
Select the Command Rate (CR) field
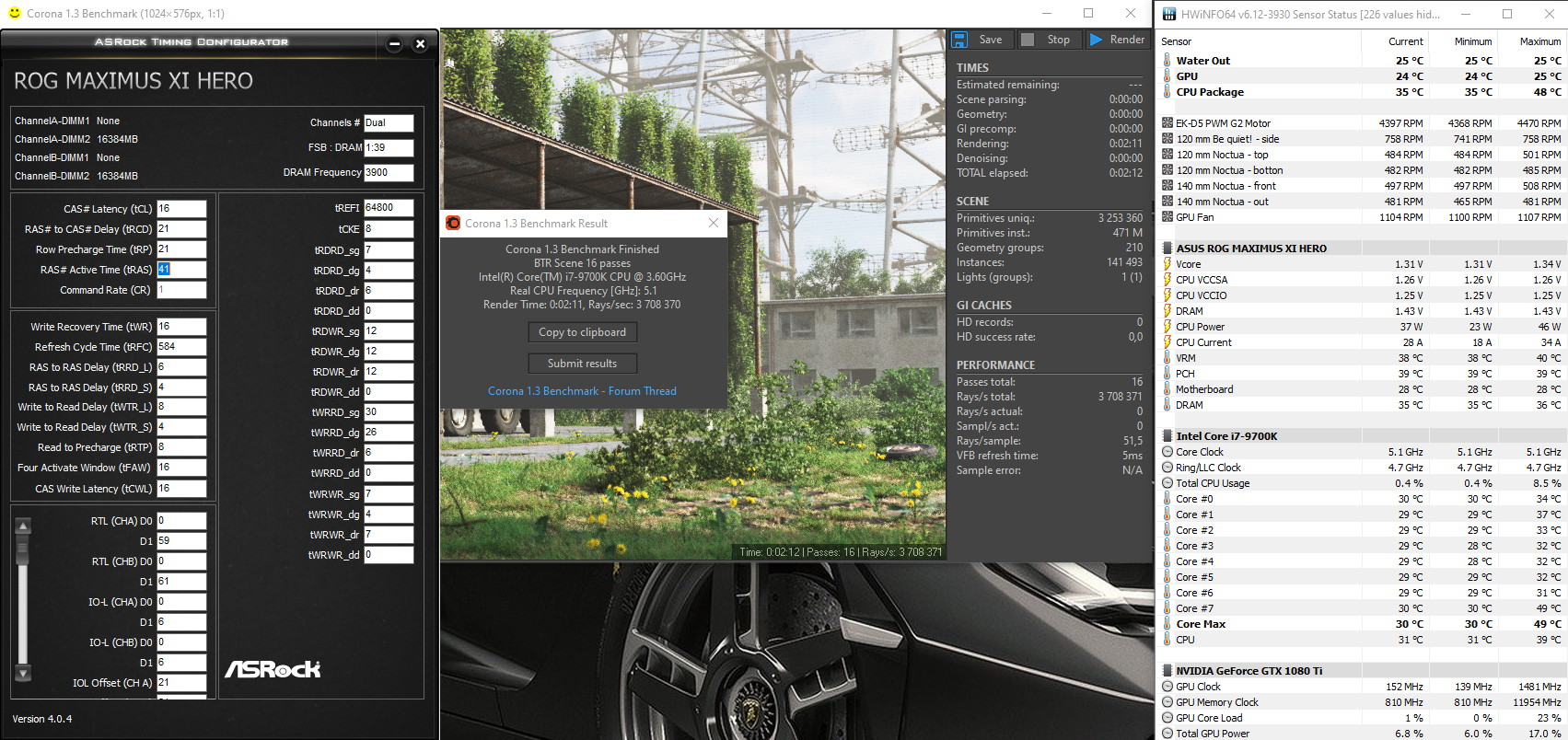pyautogui.click(x=181, y=290)
